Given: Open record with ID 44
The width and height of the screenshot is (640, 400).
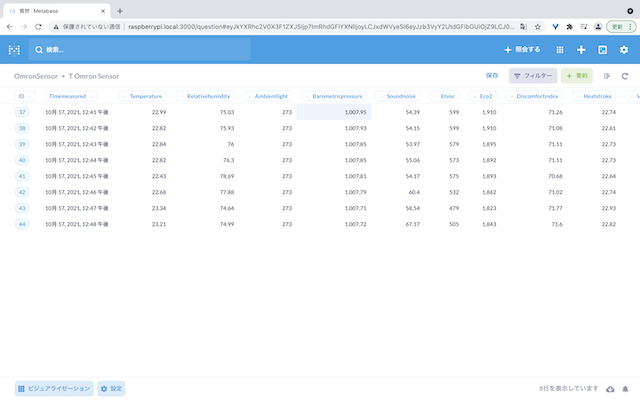Looking at the screenshot, I should (22, 224).
